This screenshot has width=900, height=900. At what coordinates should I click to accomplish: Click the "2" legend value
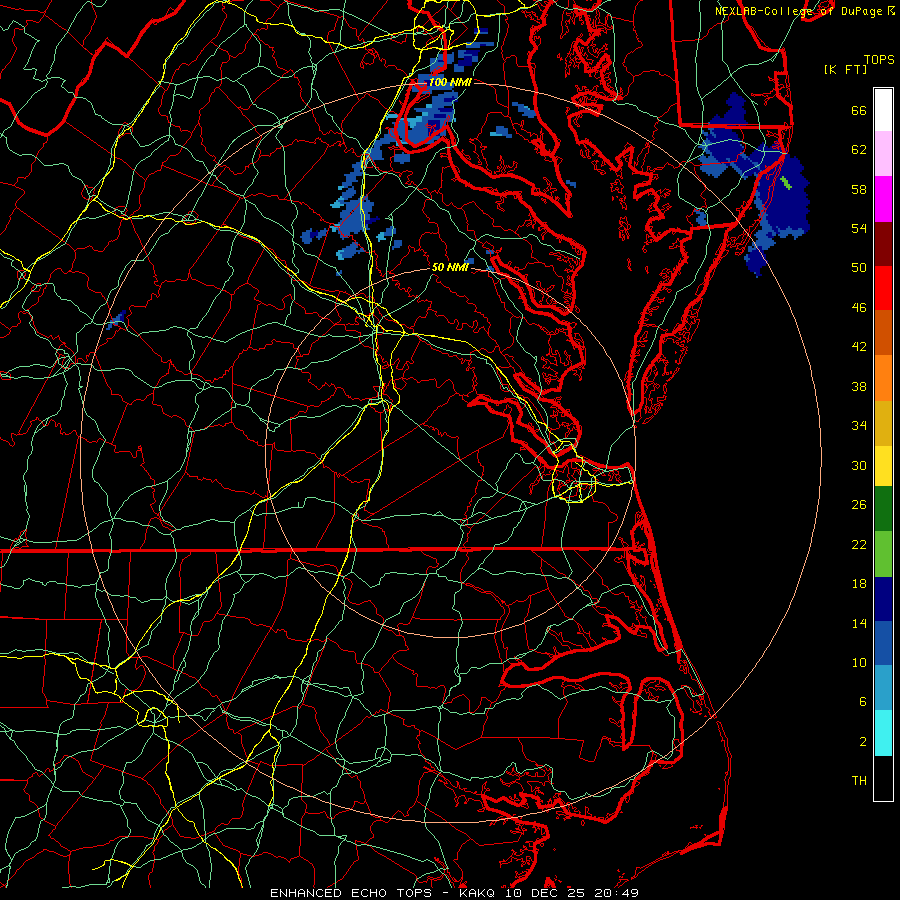(863, 742)
